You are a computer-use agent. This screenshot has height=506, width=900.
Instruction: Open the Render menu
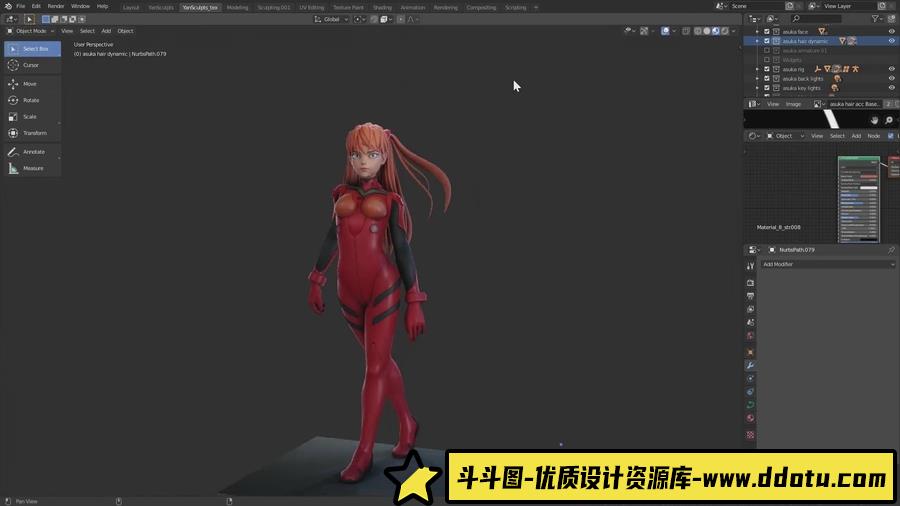[56, 6]
